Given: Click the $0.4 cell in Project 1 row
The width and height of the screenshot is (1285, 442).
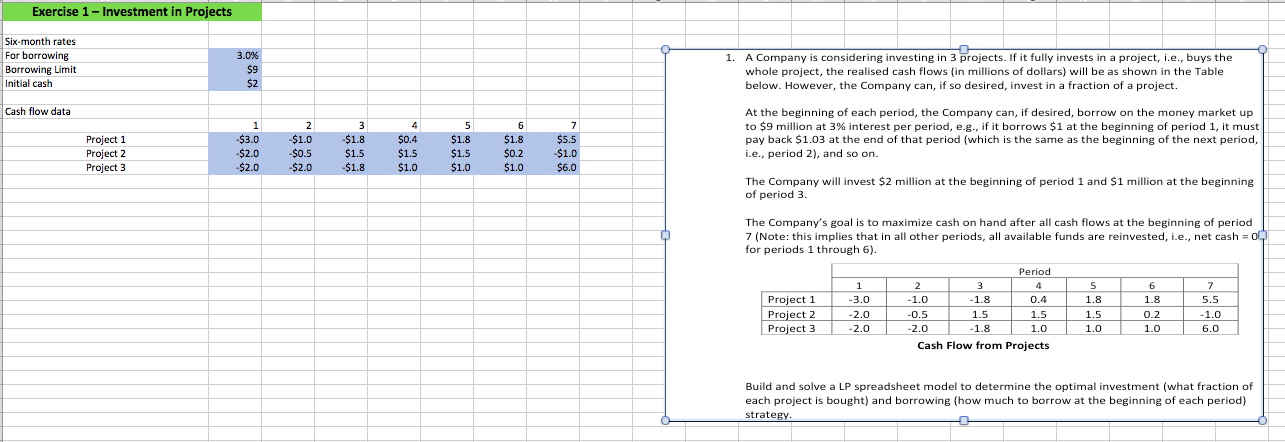Looking at the screenshot, I should tap(394, 140).
